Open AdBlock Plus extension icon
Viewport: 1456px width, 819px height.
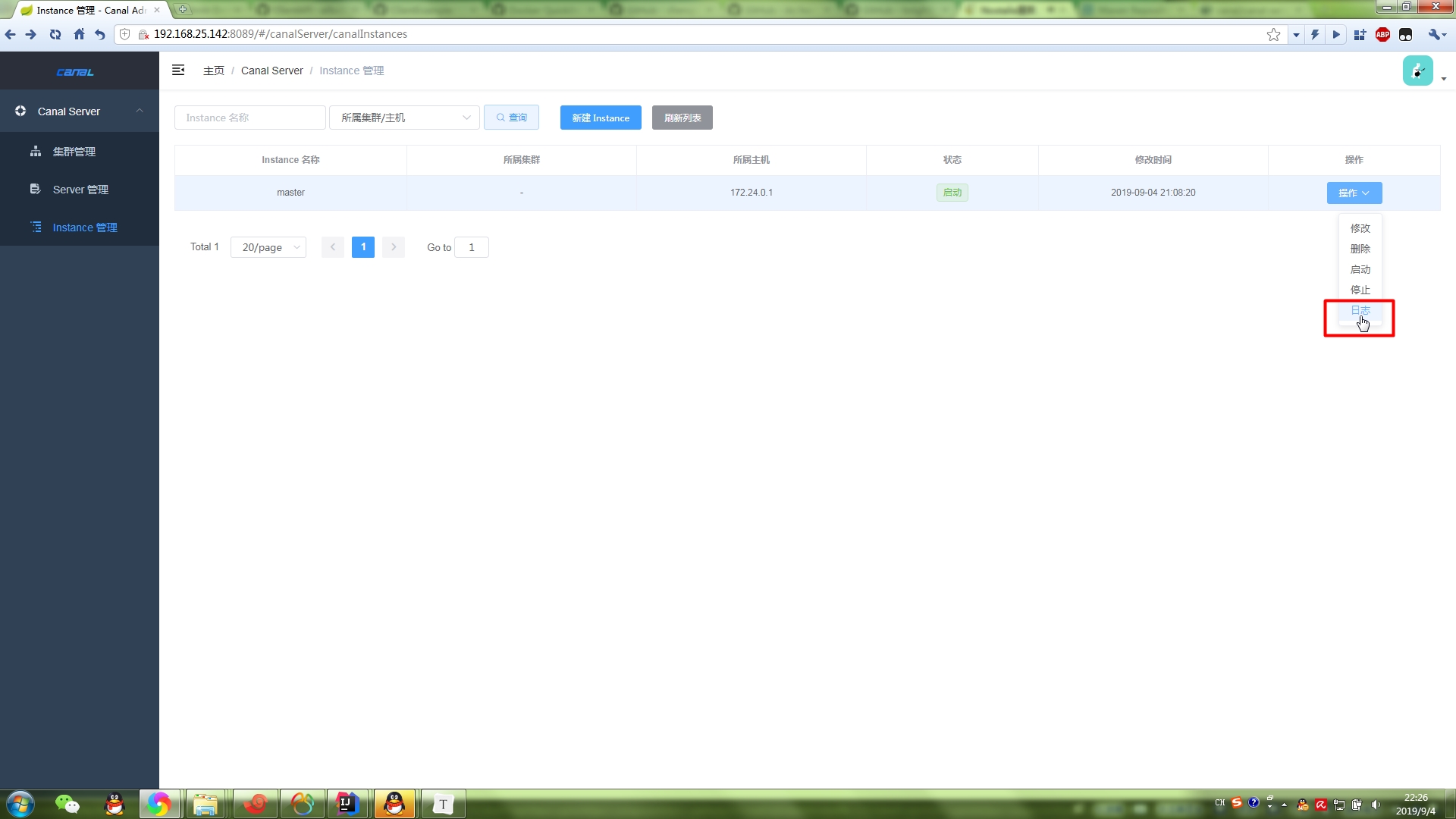click(x=1382, y=34)
